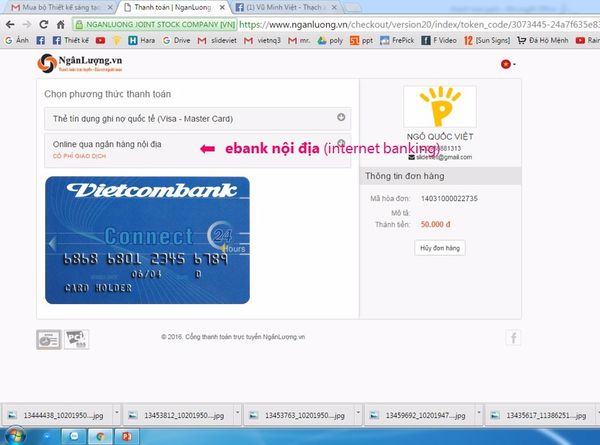Open the F Video bookmark

pos(439,40)
